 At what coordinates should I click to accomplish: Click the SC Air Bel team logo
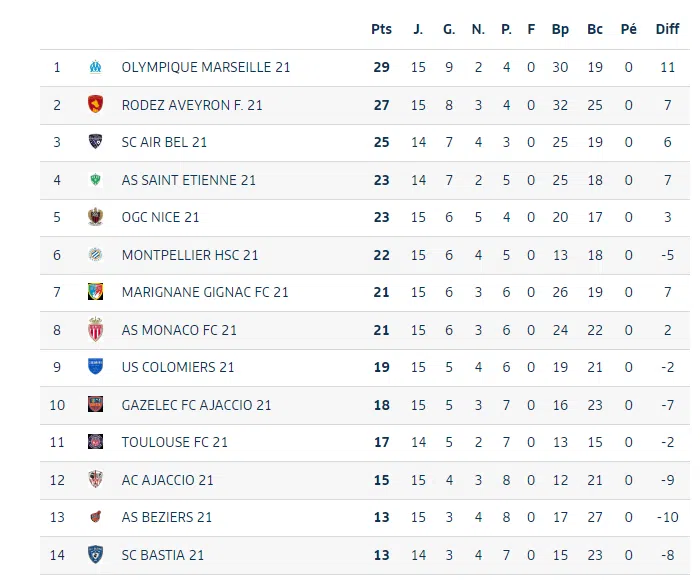coord(95,142)
